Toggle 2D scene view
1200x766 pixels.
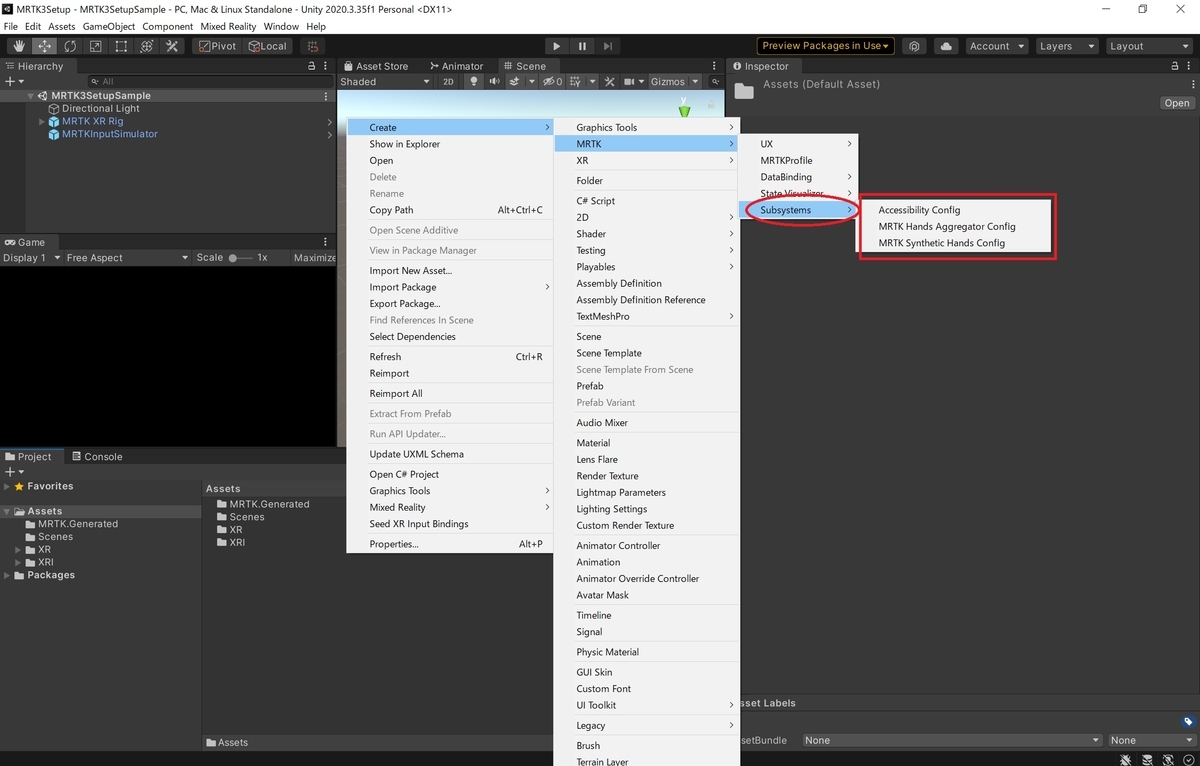(449, 81)
